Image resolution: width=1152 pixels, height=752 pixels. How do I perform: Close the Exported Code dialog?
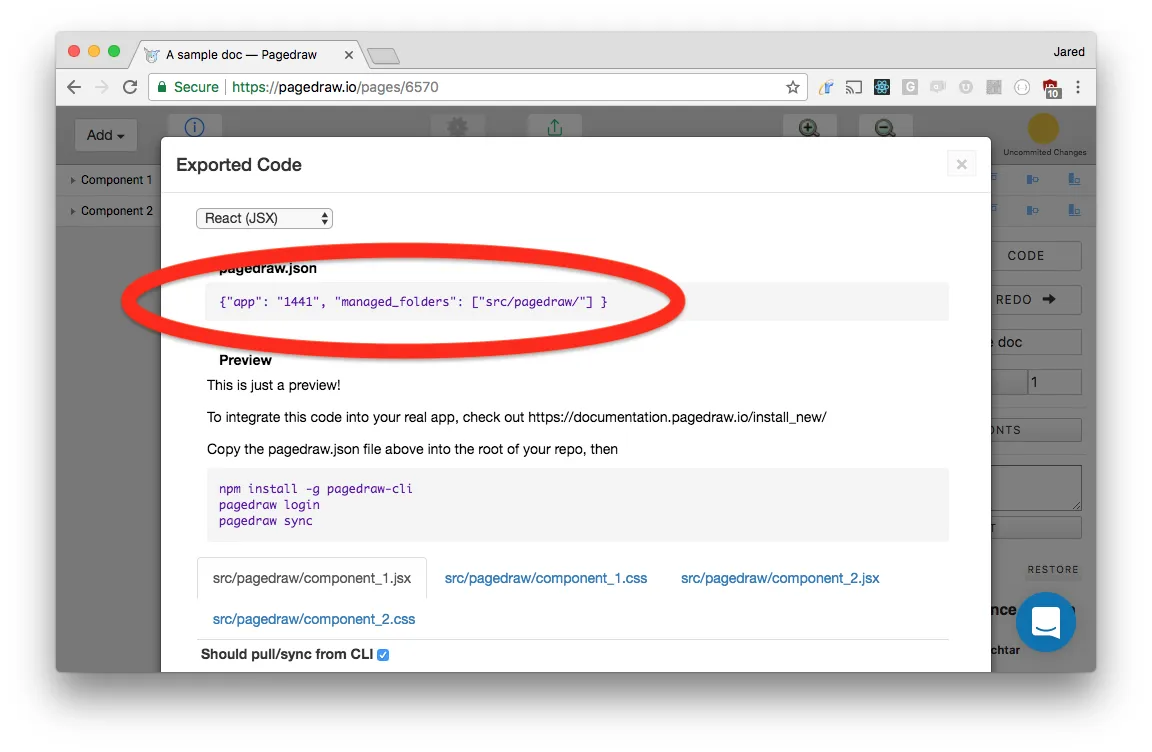(962, 164)
